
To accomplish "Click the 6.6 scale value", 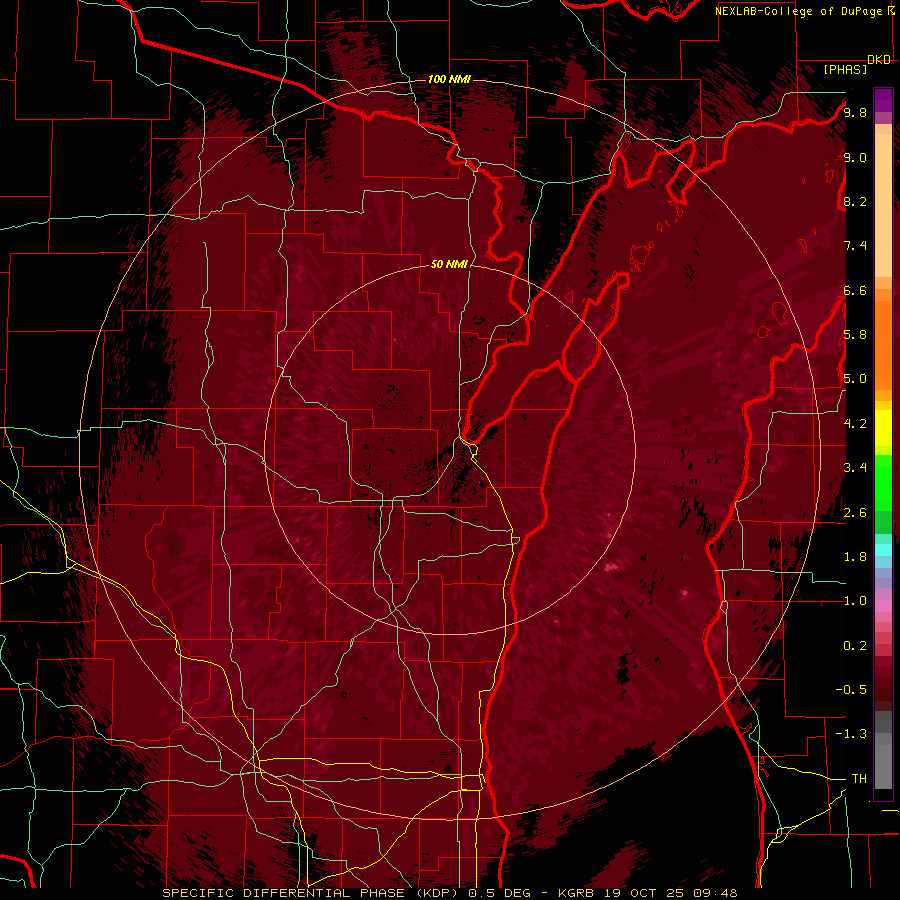I will 855,290.
